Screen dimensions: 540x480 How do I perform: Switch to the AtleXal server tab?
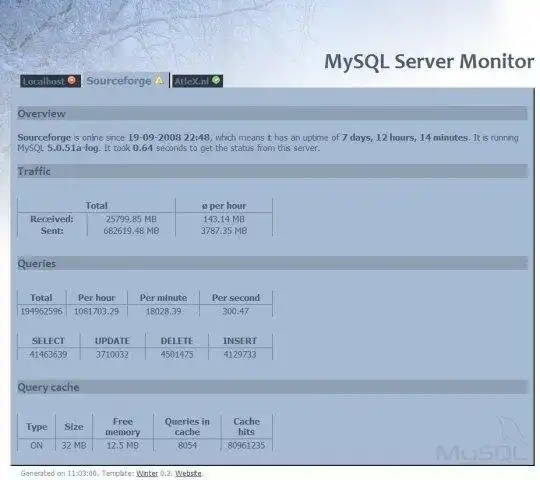click(x=197, y=81)
